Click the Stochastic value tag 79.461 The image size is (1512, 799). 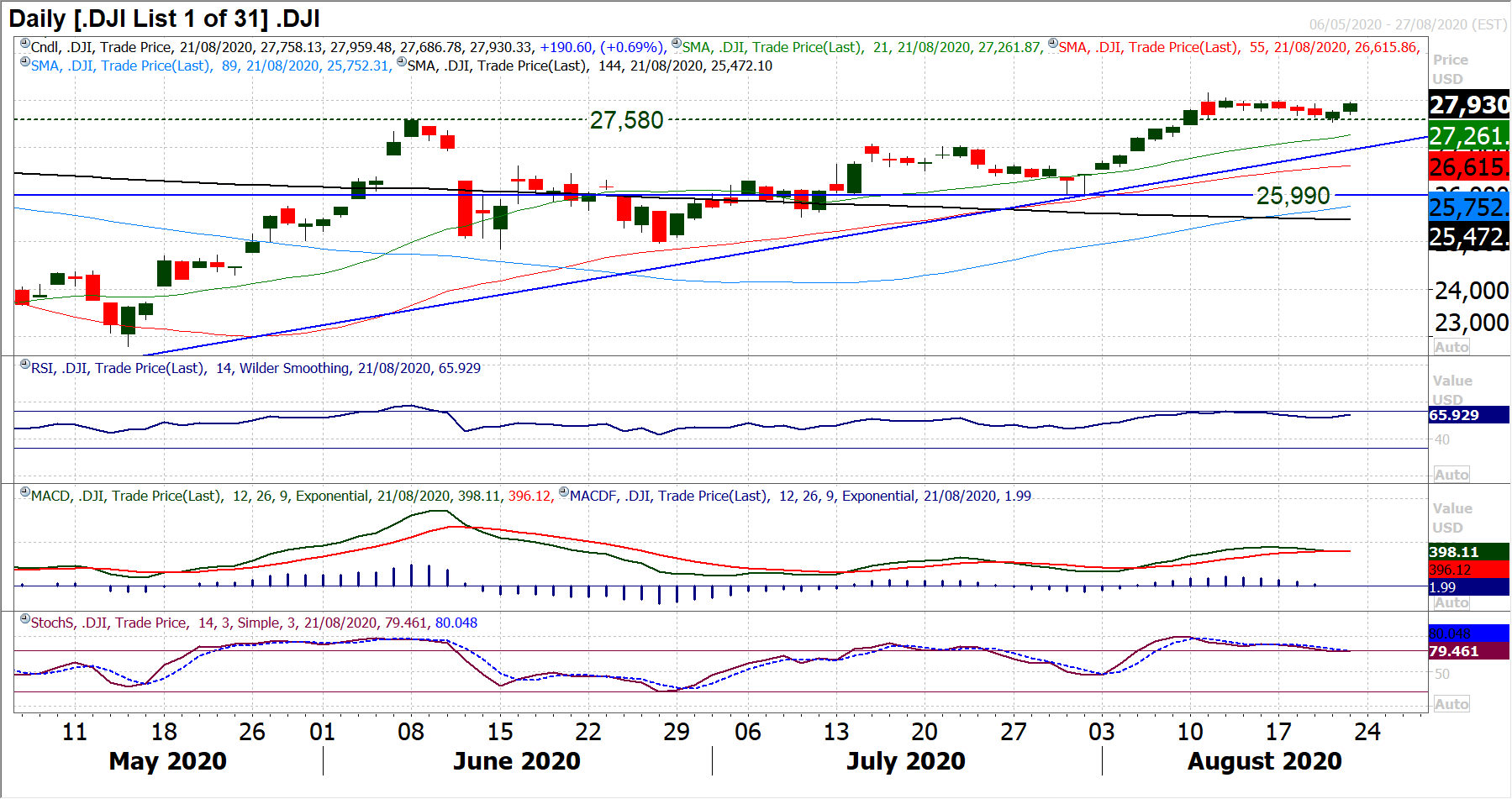[x=1469, y=651]
